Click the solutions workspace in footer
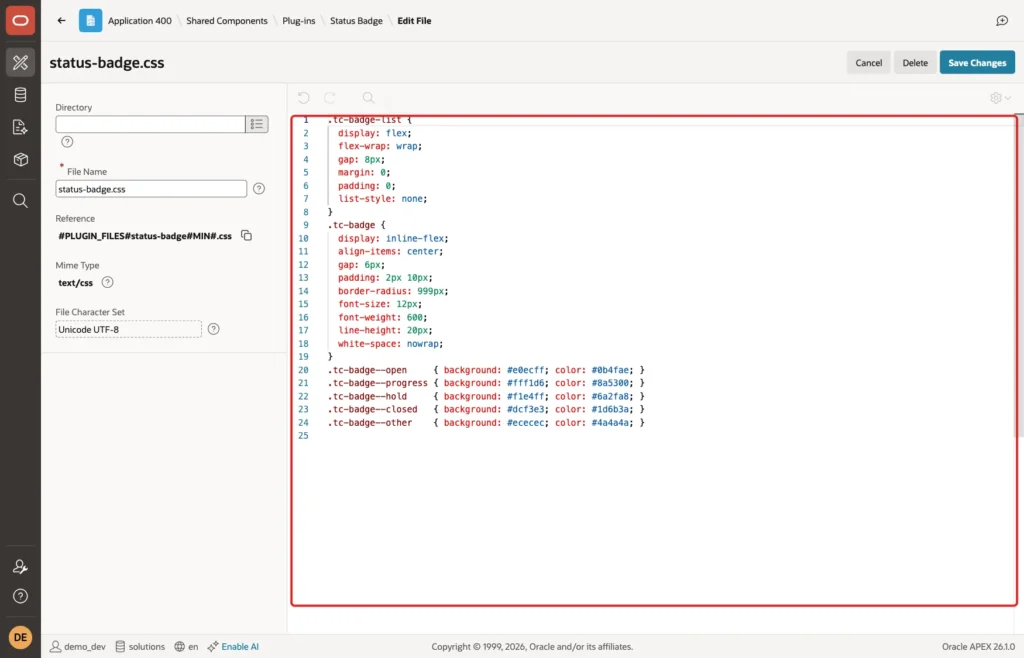The height and width of the screenshot is (658, 1024). point(140,646)
